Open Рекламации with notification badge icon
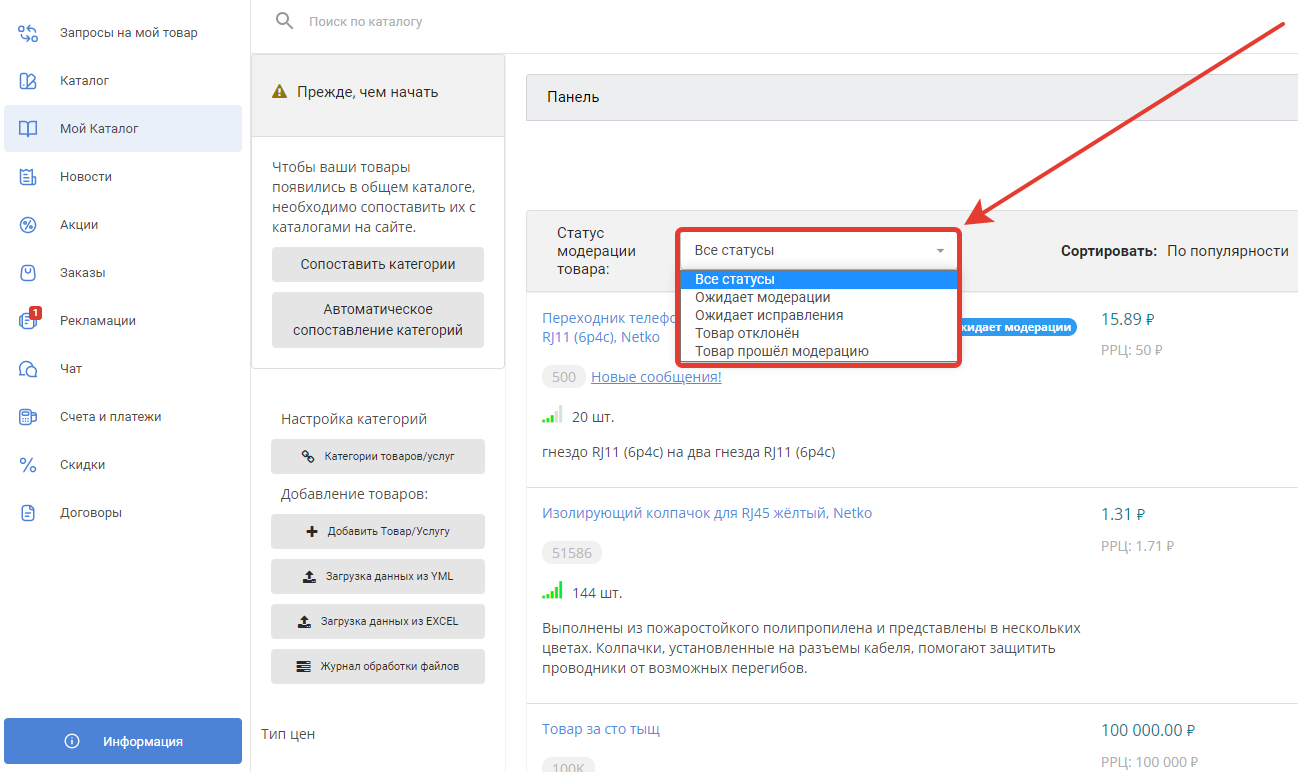This screenshot has width=1298, height=772. click(x=28, y=321)
